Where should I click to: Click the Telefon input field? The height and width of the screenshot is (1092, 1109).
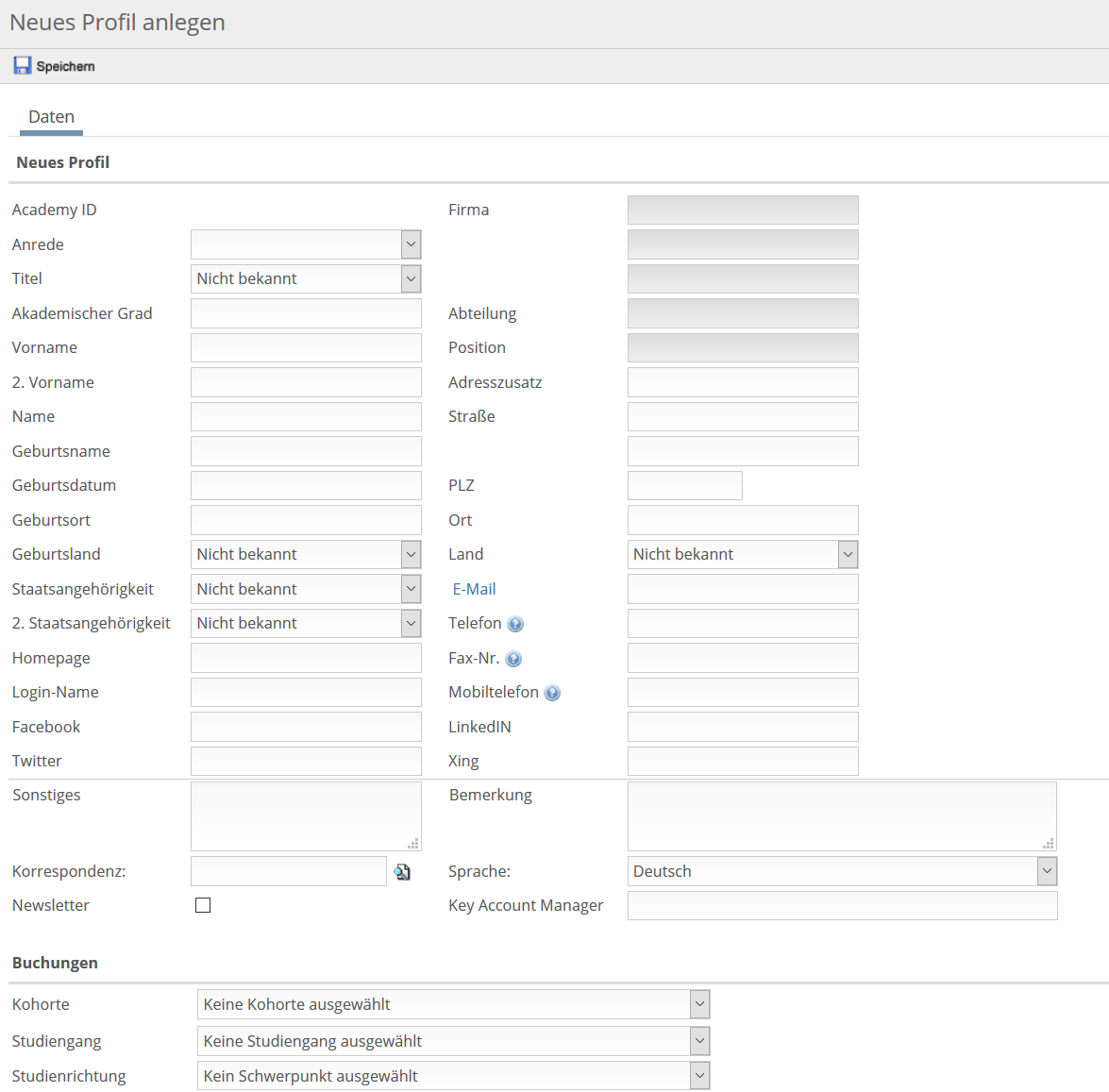pos(743,623)
